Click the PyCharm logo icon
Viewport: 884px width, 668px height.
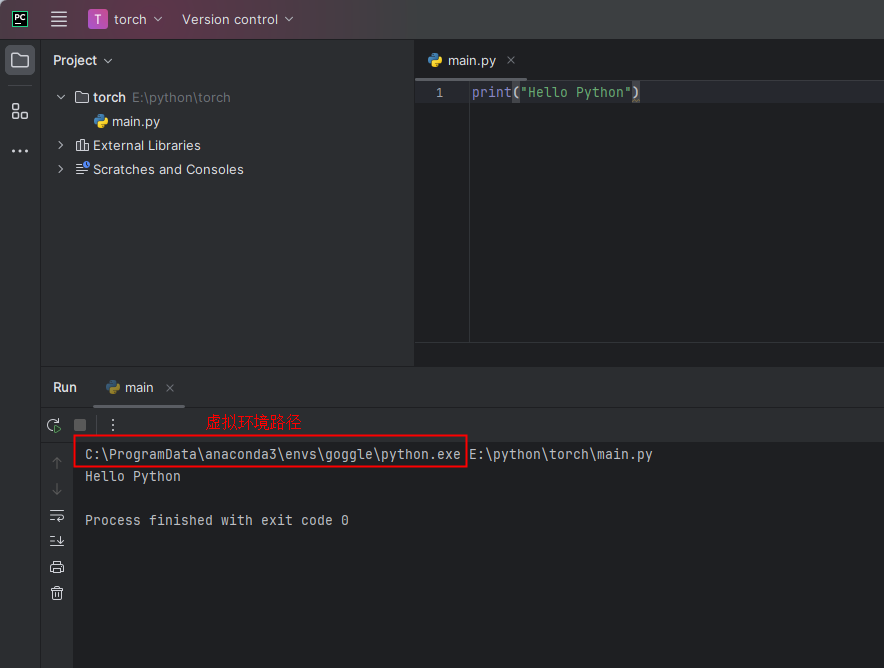pyautogui.click(x=20, y=19)
